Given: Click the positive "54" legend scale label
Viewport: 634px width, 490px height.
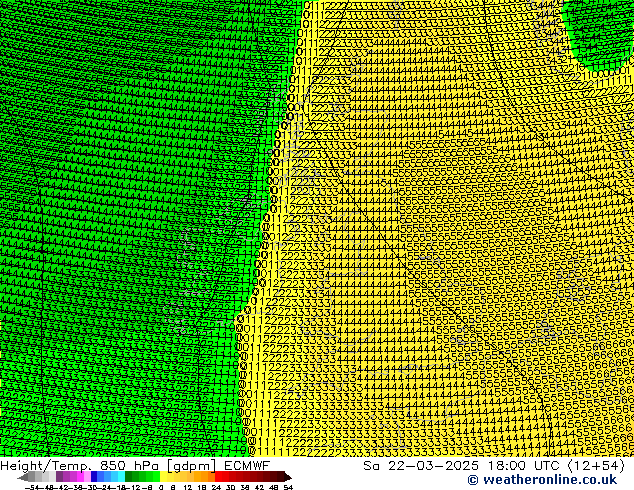Looking at the screenshot, I should click(288, 488).
